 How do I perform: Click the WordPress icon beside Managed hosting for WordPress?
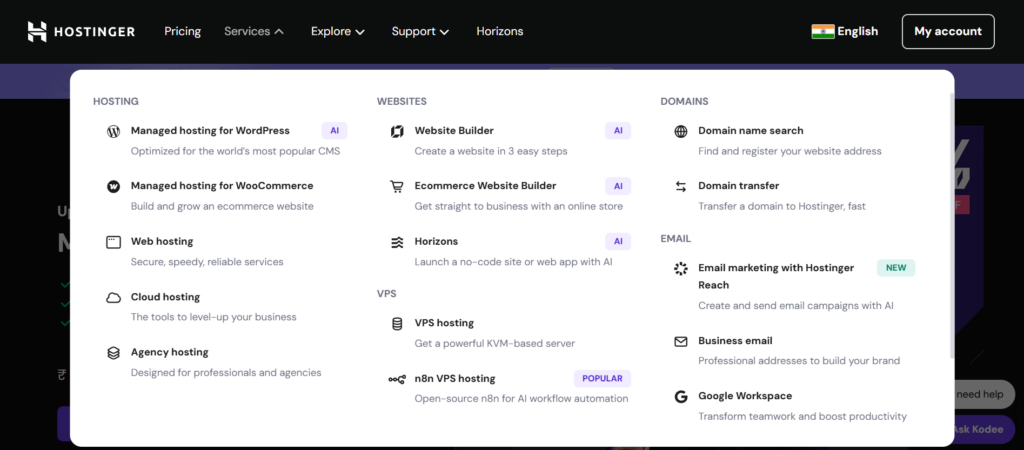pyautogui.click(x=114, y=131)
